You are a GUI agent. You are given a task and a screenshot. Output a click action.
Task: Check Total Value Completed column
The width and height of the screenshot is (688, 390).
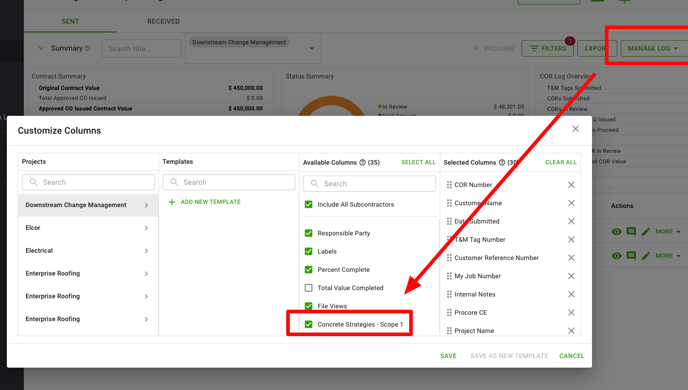click(x=308, y=288)
